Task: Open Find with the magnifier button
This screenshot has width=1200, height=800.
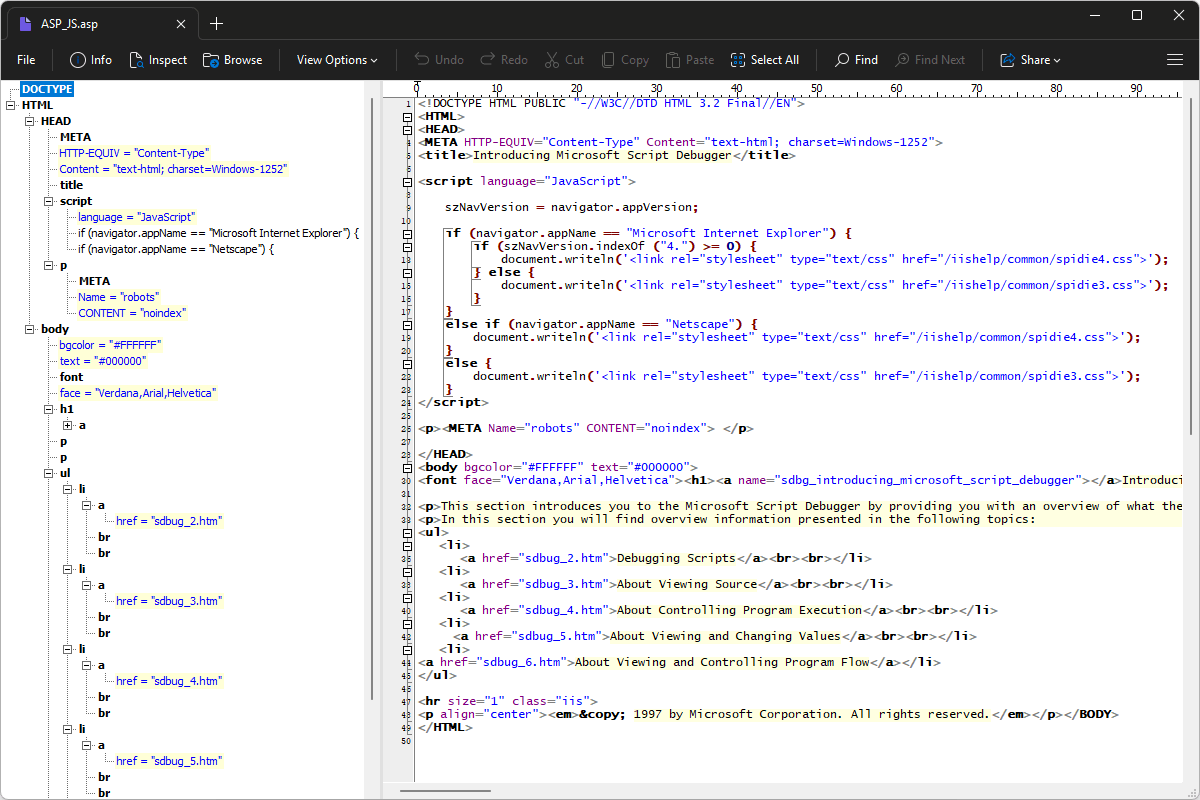Action: [x=857, y=60]
